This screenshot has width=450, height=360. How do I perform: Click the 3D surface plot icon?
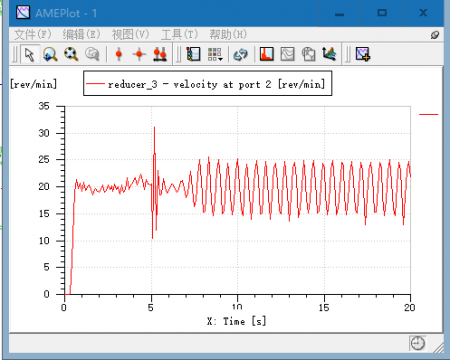329,54
